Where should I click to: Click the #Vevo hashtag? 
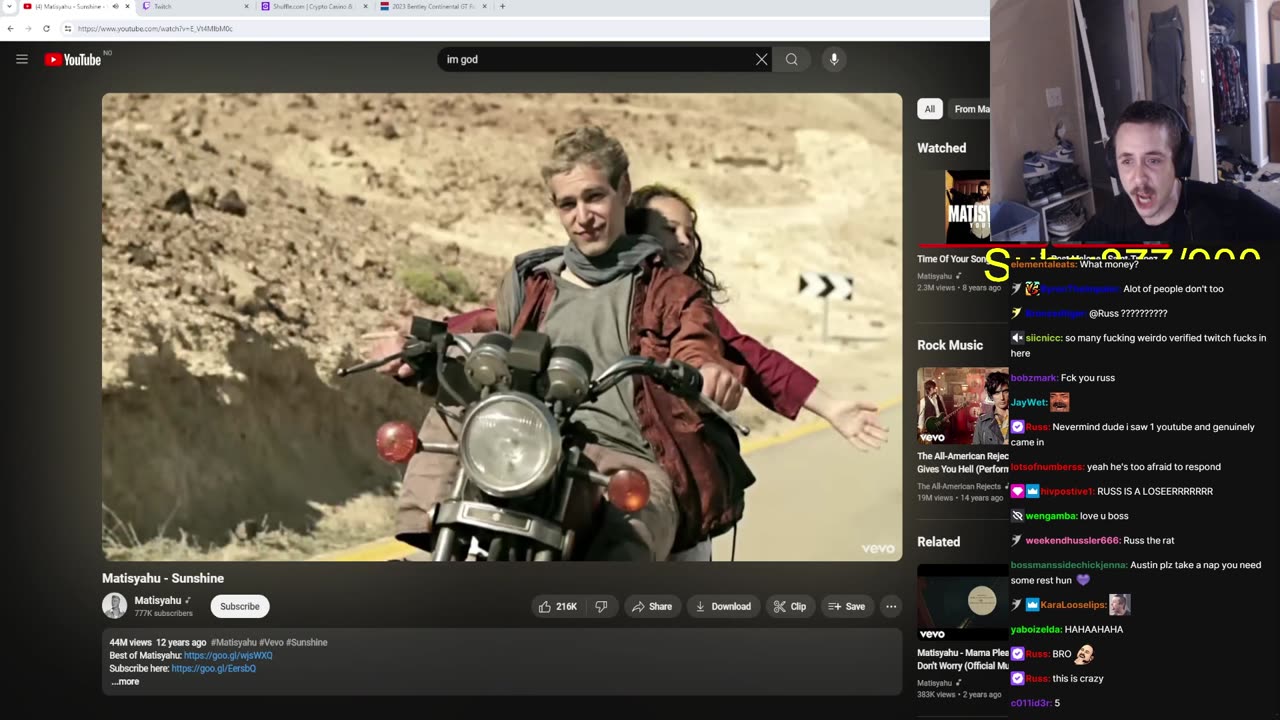(271, 643)
